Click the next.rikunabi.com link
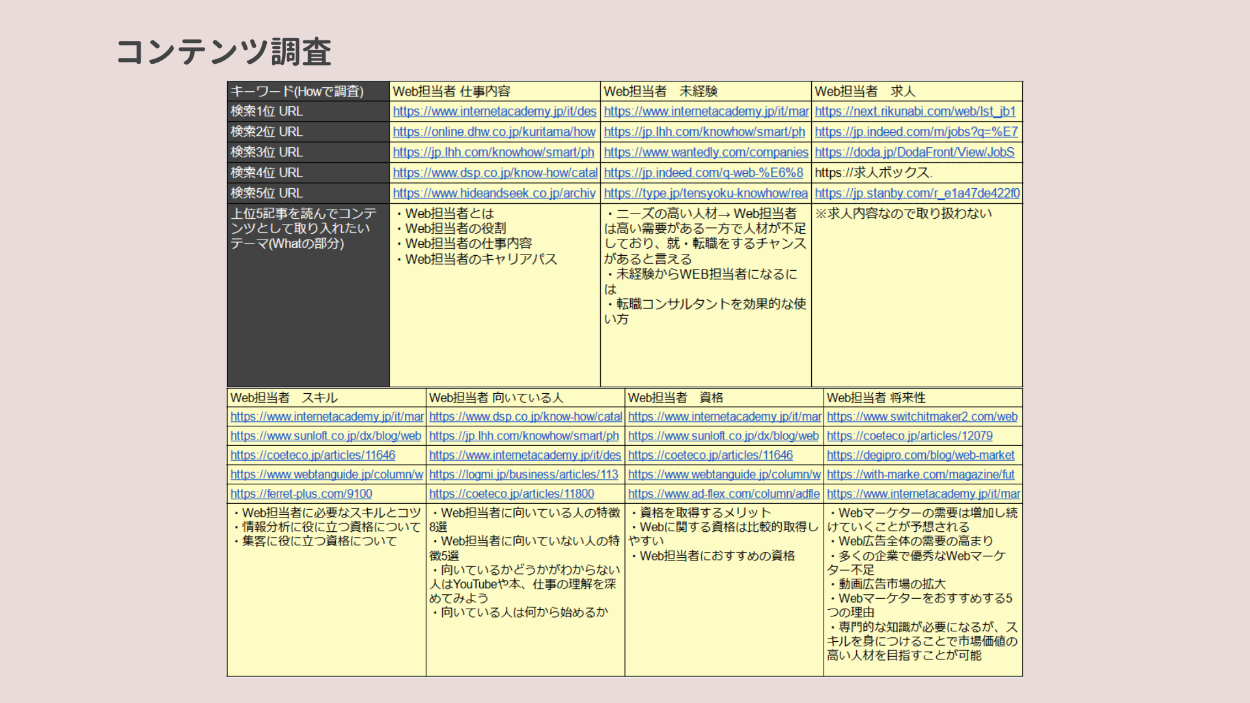The image size is (1250, 703). 915,112
